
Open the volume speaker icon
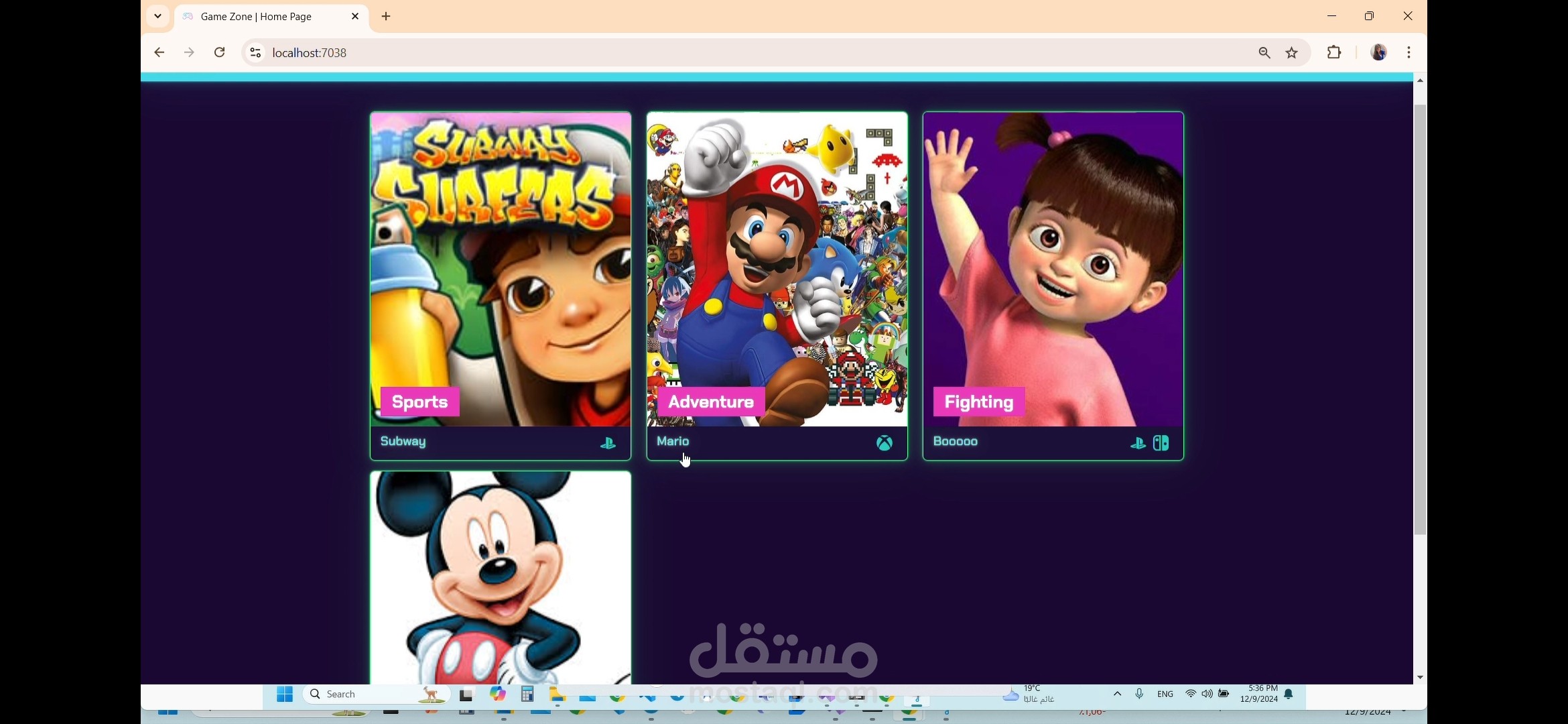[x=1207, y=695]
